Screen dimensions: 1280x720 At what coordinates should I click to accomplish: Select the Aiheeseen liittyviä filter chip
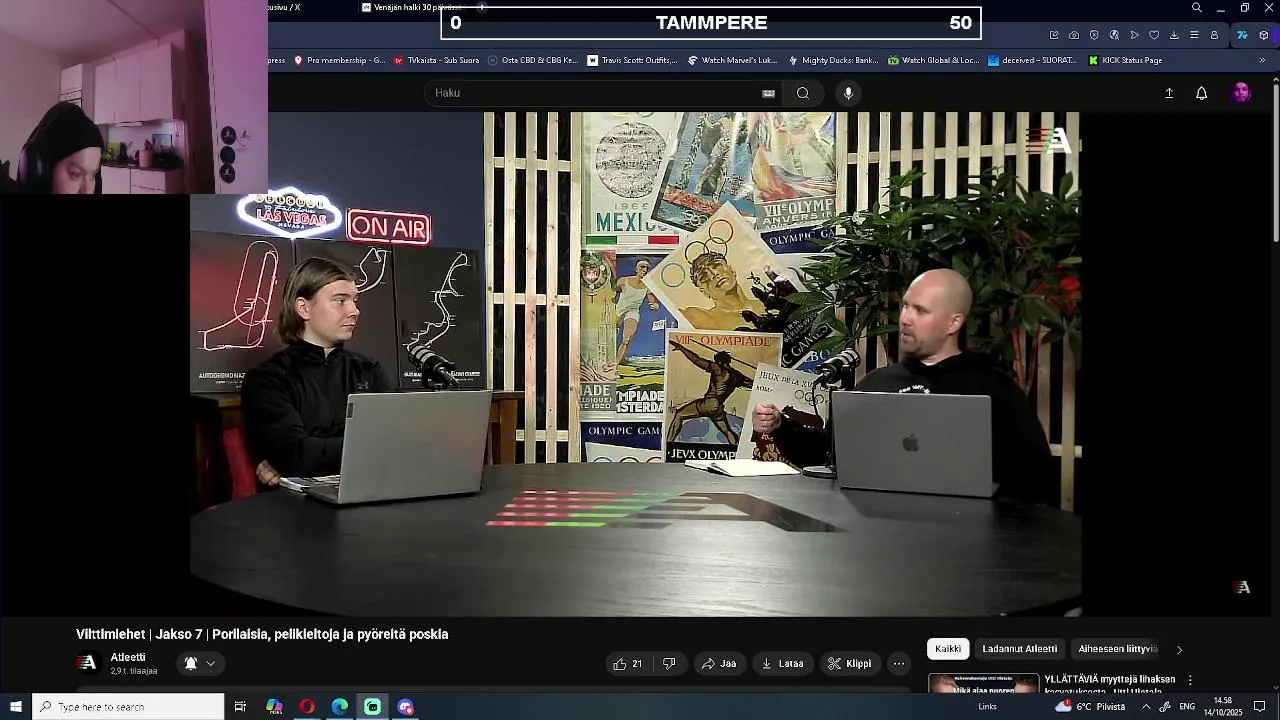pyautogui.click(x=1118, y=649)
